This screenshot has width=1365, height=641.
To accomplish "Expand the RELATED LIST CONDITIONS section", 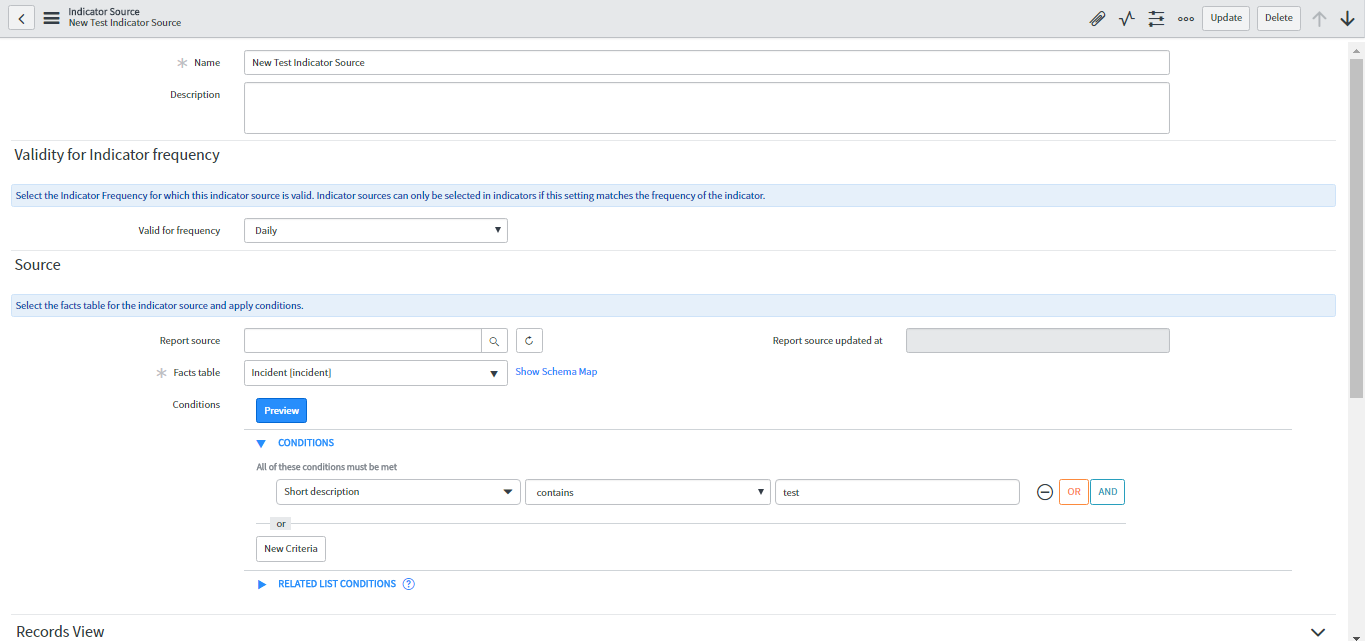I will tap(262, 584).
